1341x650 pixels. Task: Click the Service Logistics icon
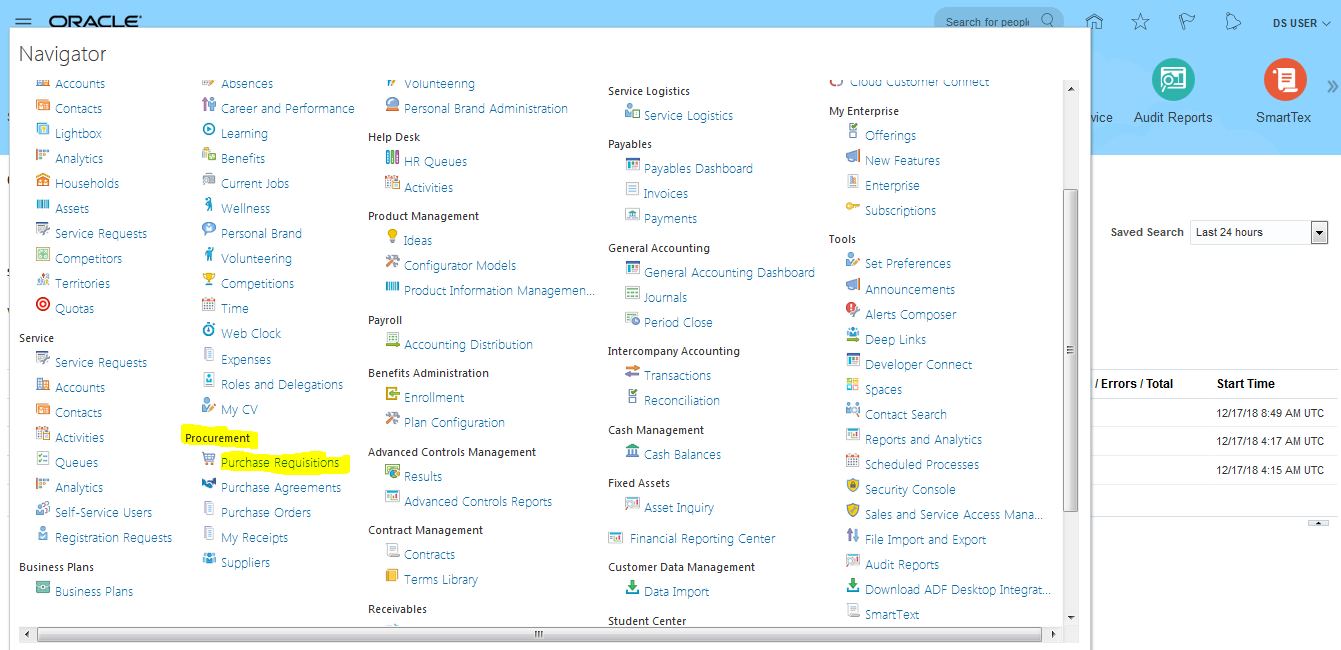[632, 113]
